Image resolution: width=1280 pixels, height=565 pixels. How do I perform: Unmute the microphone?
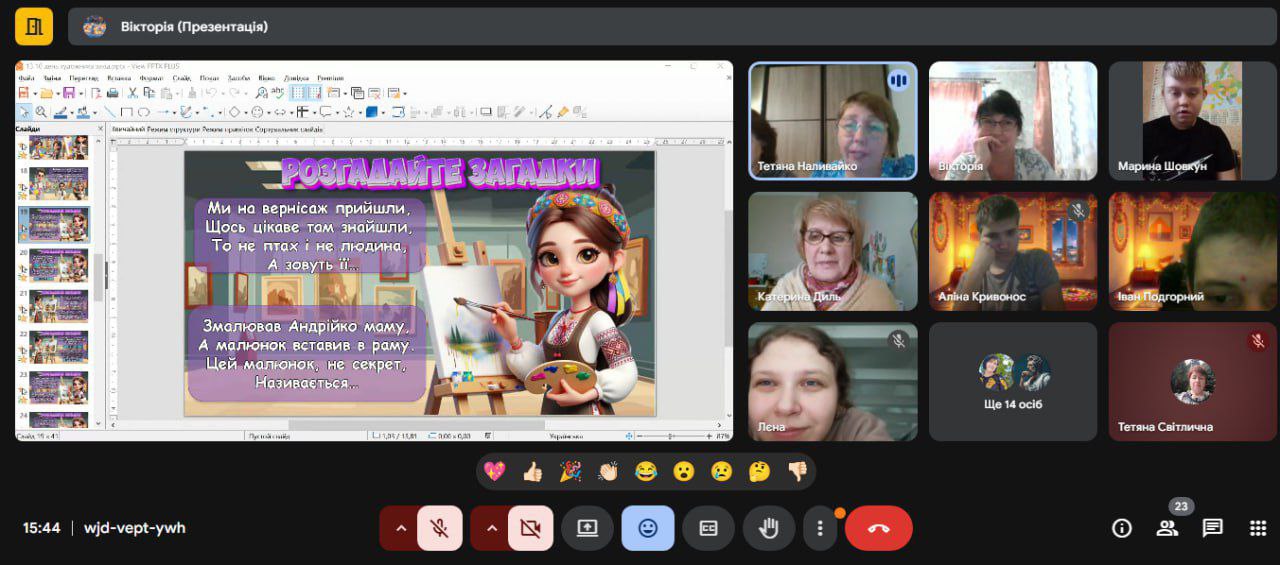438,528
